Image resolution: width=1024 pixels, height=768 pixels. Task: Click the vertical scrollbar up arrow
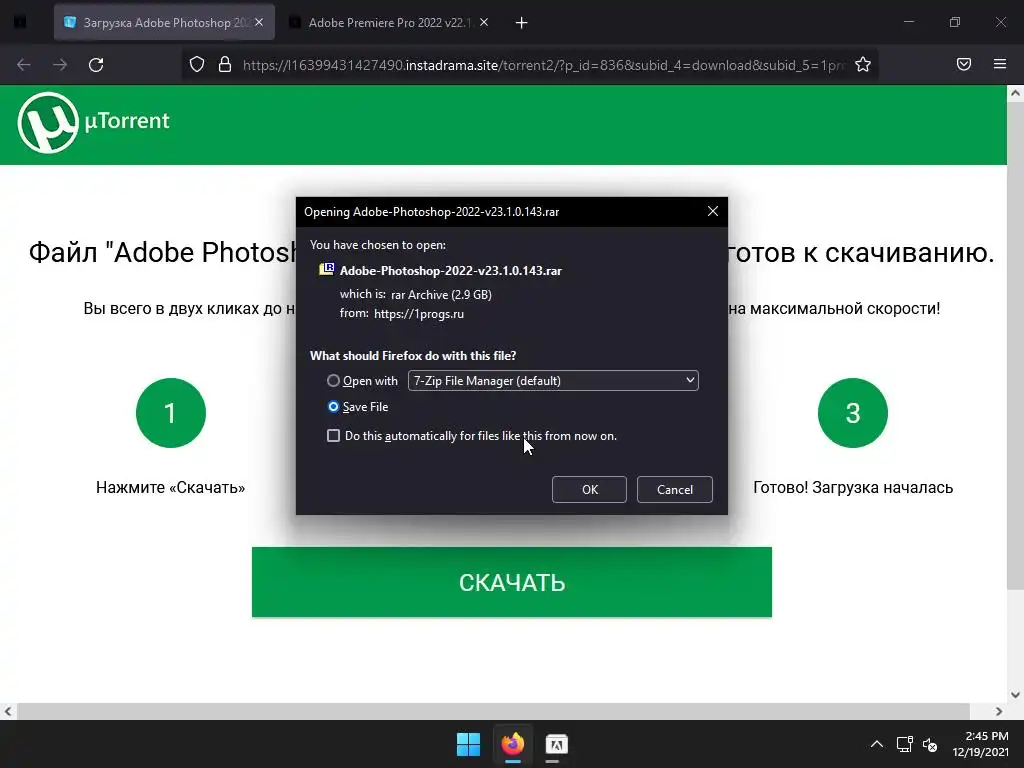1015,93
